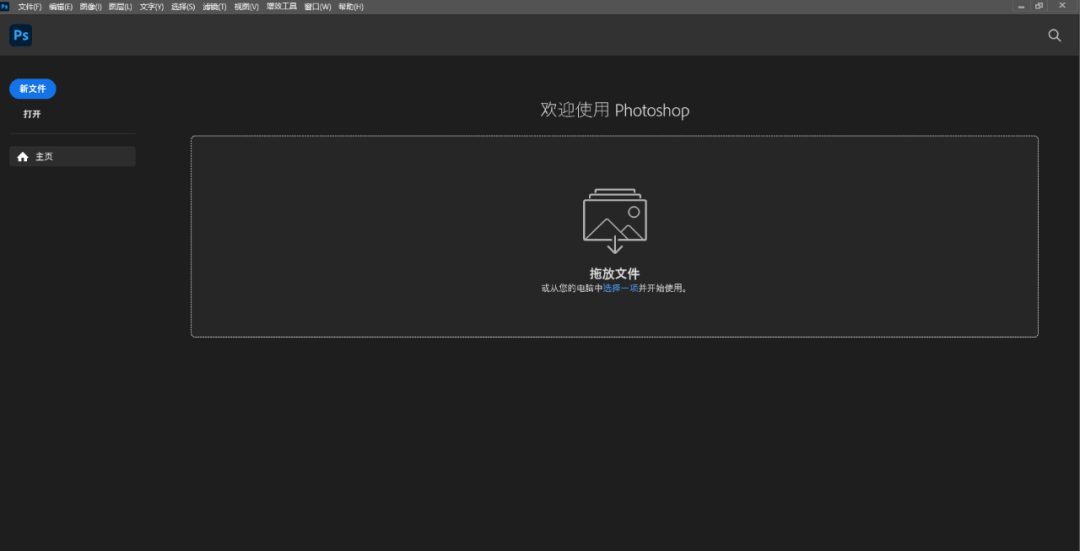Click the 打开 button in sidebar

[33, 114]
